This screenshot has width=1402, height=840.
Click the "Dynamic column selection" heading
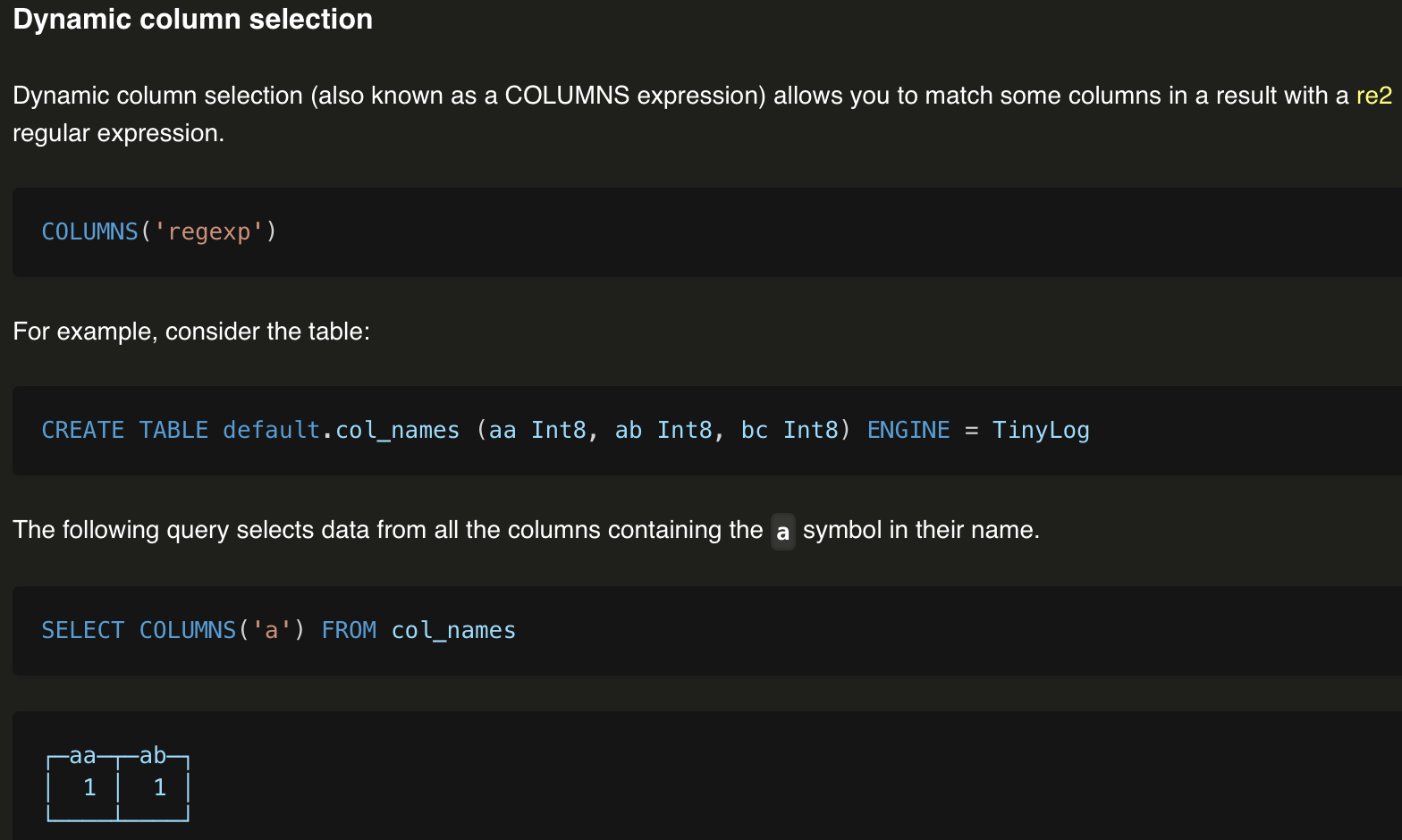tap(192, 20)
